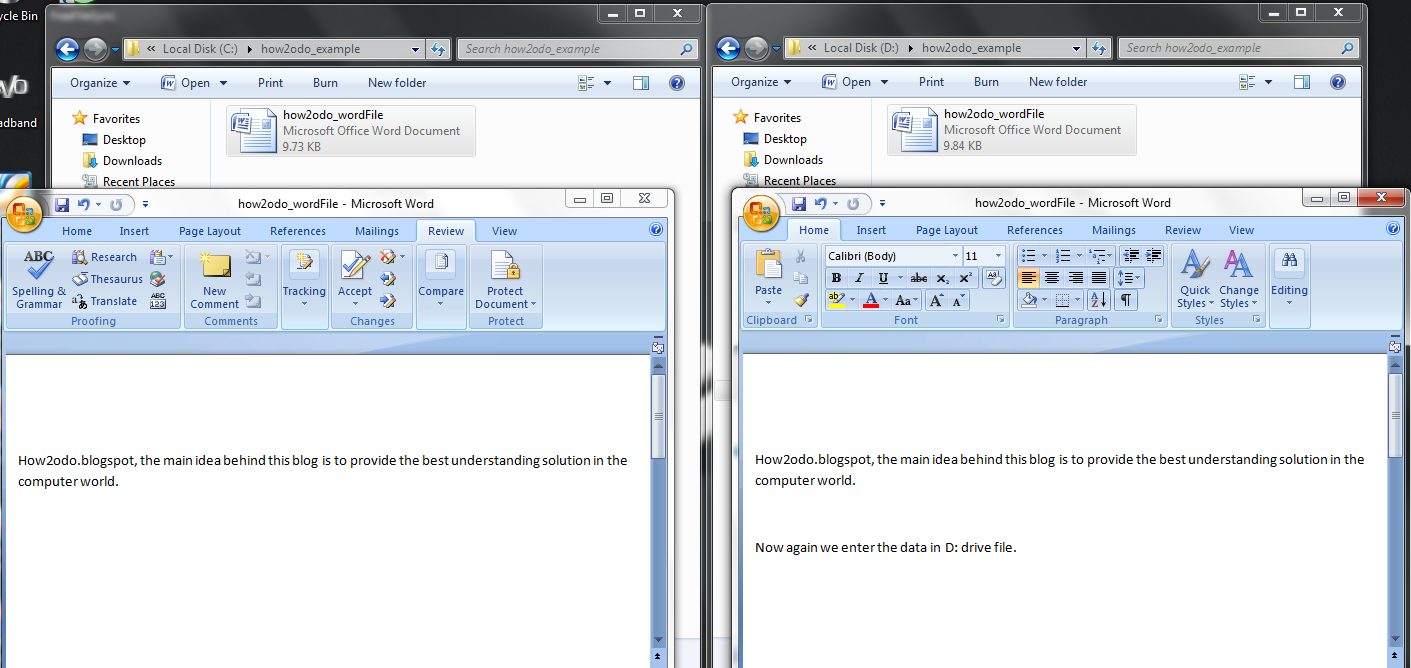Open References tab in left Word window
The height and width of the screenshot is (668, 1411).
298,231
